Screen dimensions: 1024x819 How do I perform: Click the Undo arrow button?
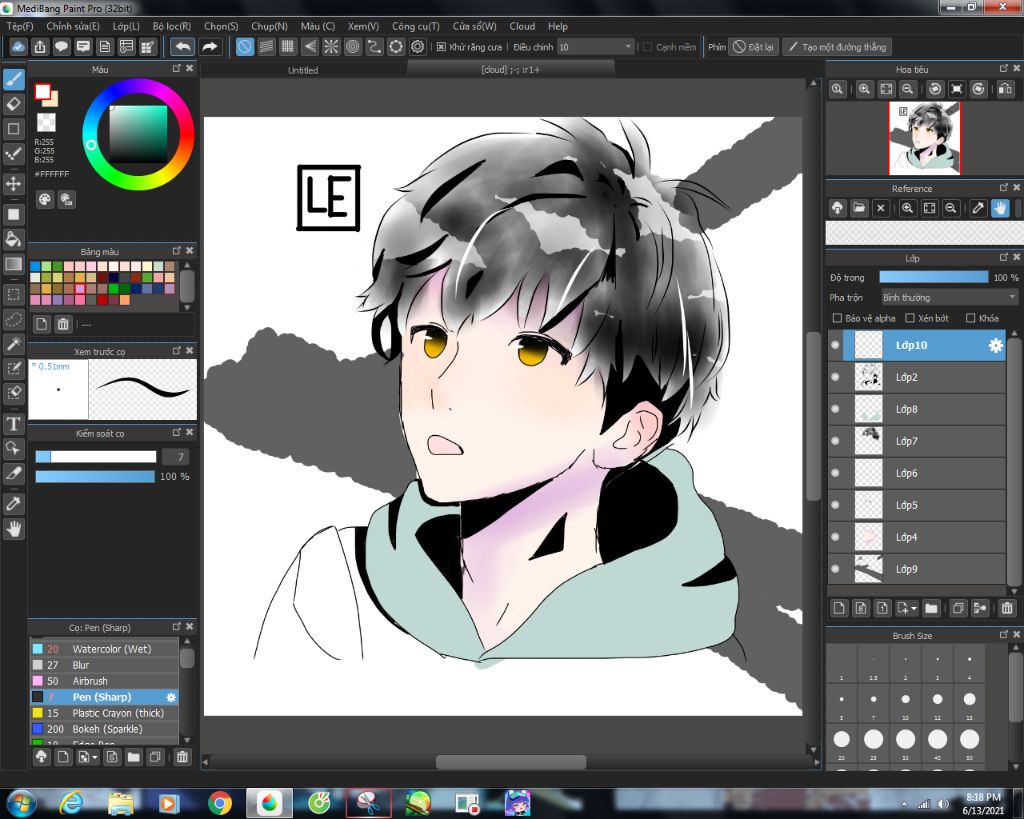click(183, 46)
